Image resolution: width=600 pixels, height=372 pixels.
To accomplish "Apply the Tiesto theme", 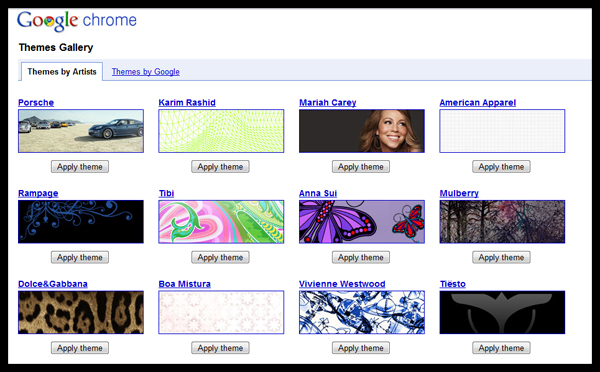I will pos(501,348).
